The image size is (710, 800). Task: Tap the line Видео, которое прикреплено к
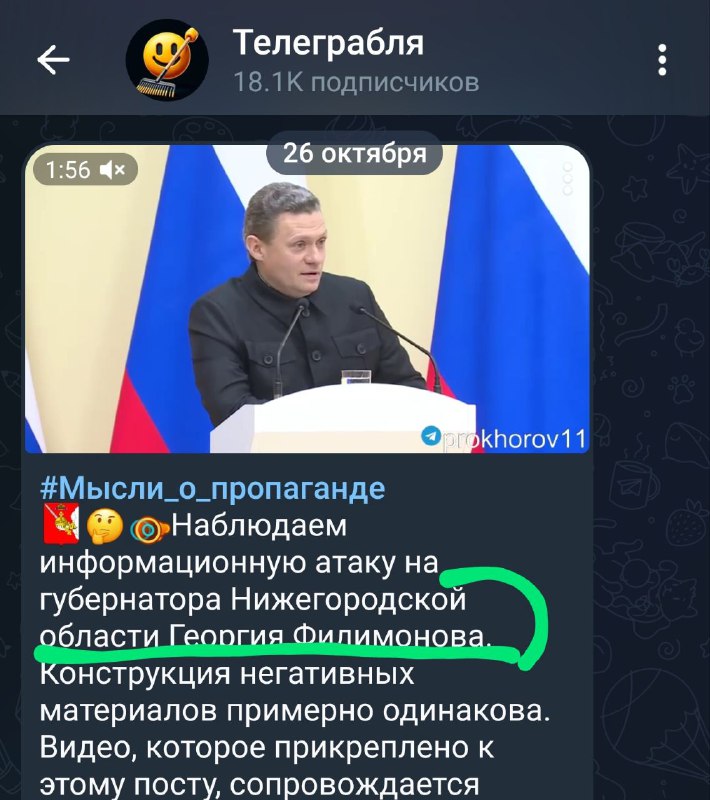[x=267, y=748]
